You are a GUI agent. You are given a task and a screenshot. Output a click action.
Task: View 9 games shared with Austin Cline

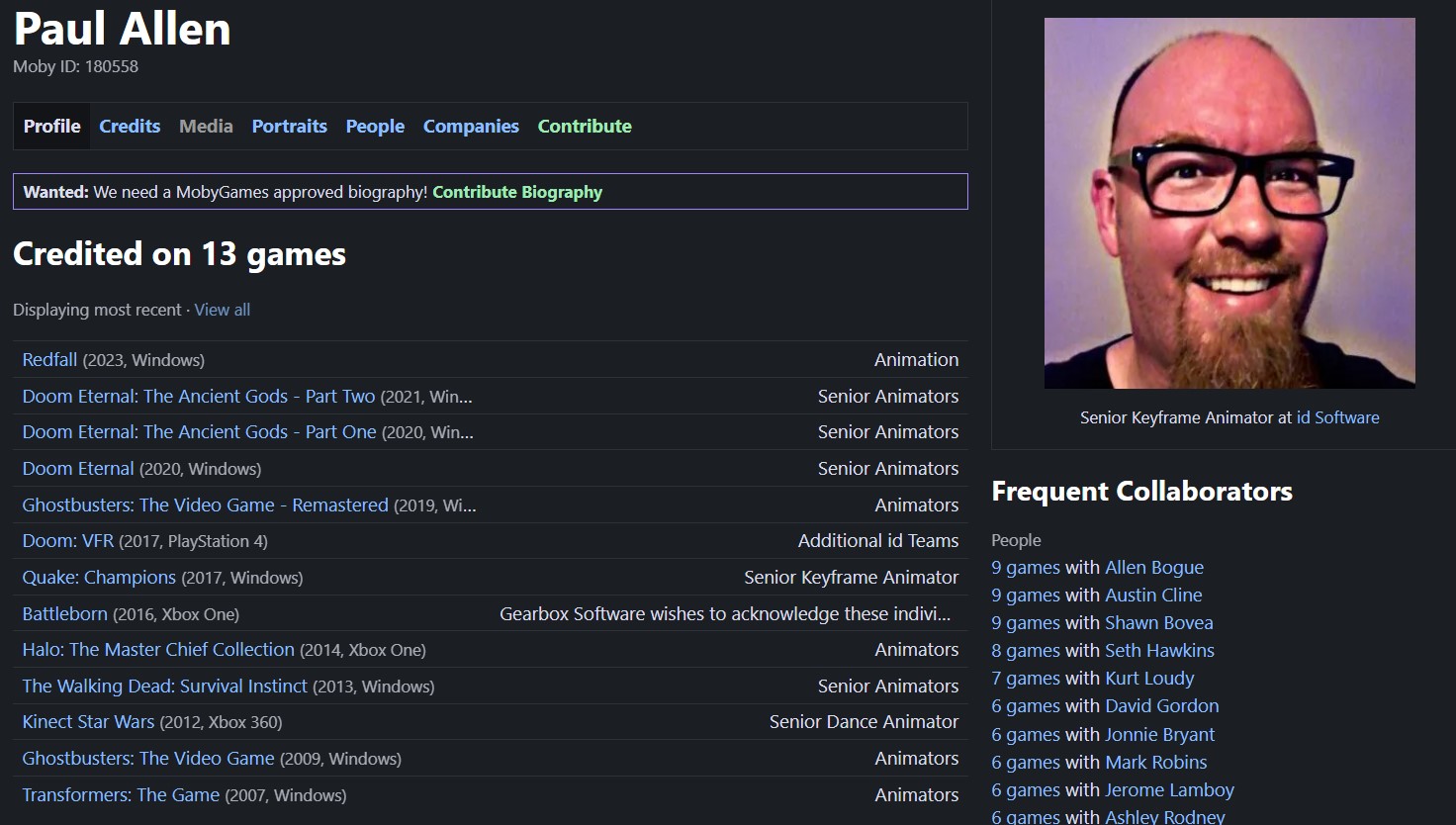click(1026, 596)
